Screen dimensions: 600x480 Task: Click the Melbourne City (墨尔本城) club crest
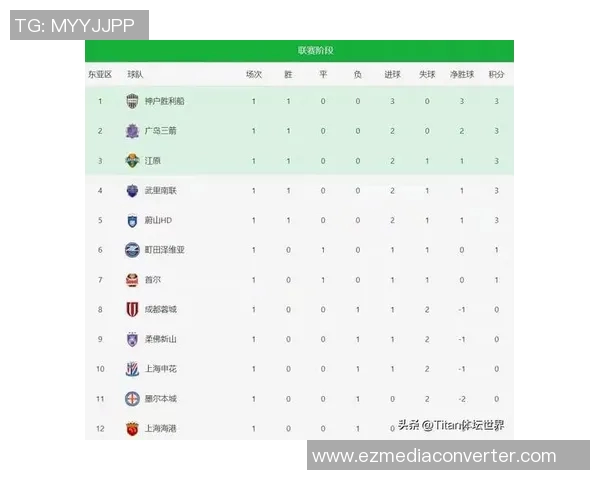pos(132,399)
